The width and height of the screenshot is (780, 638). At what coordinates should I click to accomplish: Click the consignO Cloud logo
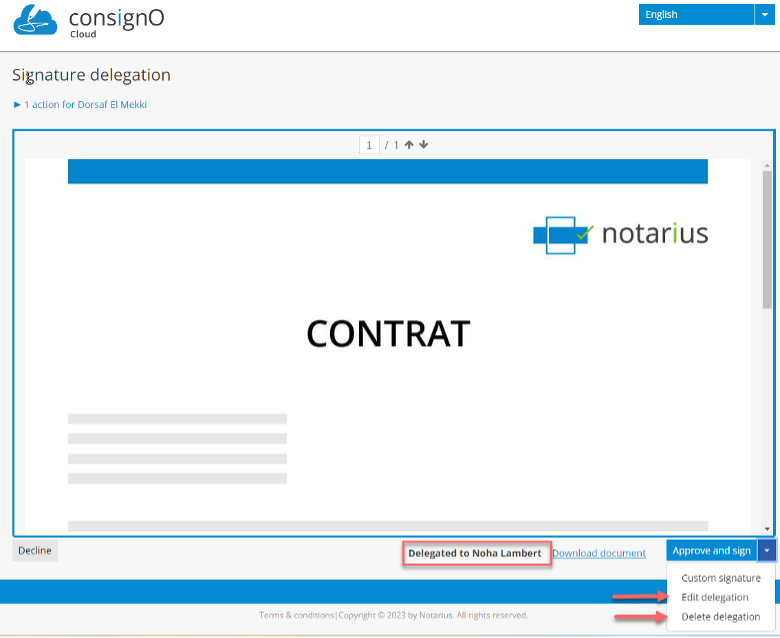[88, 22]
